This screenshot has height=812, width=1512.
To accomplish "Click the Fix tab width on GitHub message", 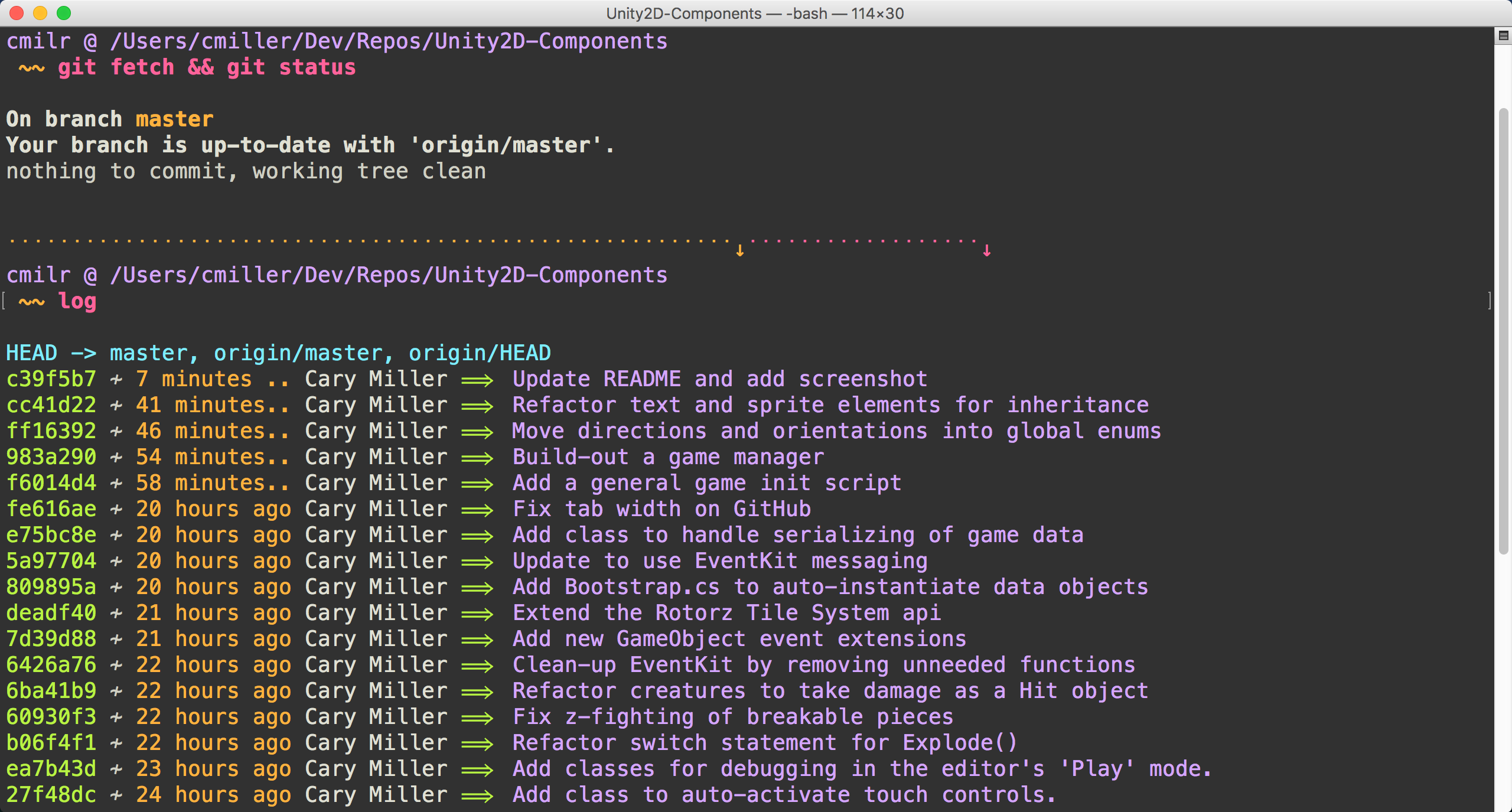I will tap(661, 509).
